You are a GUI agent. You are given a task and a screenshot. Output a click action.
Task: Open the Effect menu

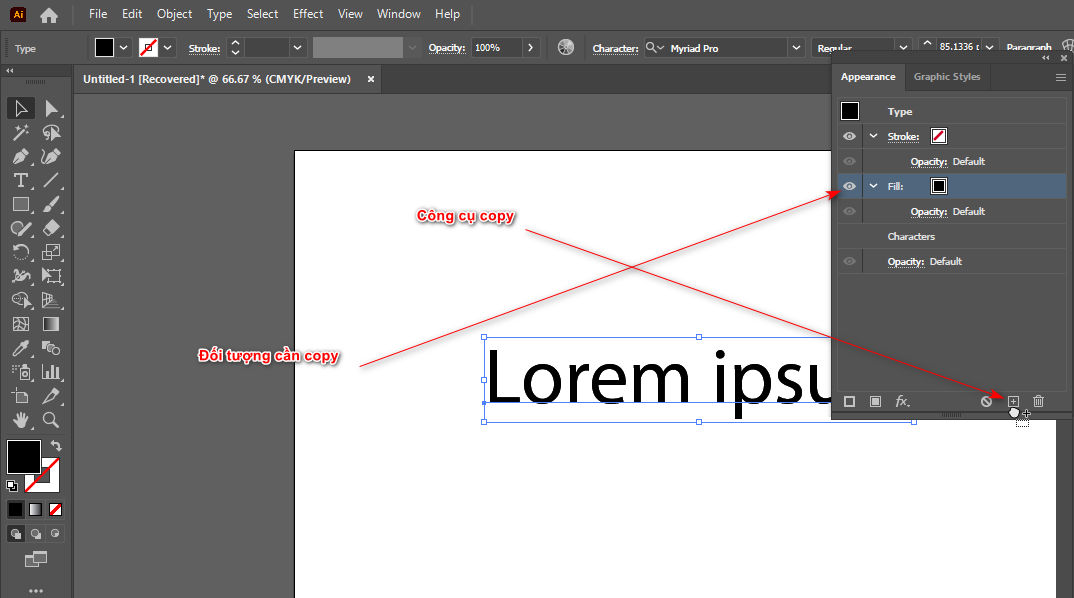[308, 14]
